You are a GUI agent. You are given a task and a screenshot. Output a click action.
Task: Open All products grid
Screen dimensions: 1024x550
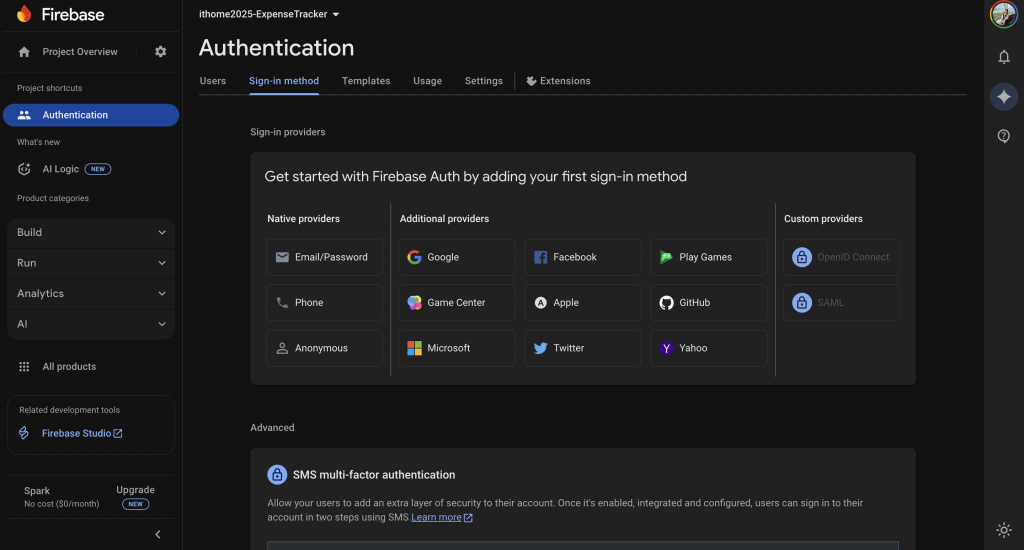[x=69, y=367]
